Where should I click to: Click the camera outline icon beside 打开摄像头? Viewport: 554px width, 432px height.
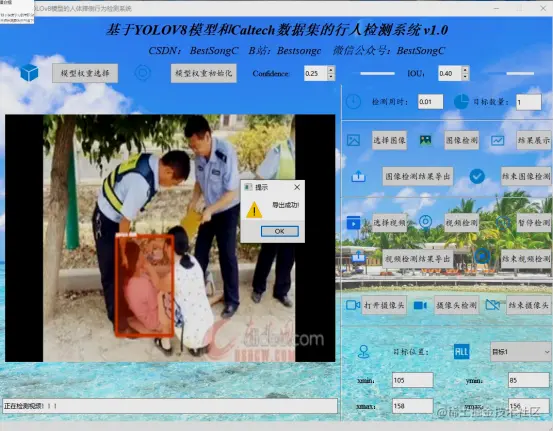pos(353,305)
